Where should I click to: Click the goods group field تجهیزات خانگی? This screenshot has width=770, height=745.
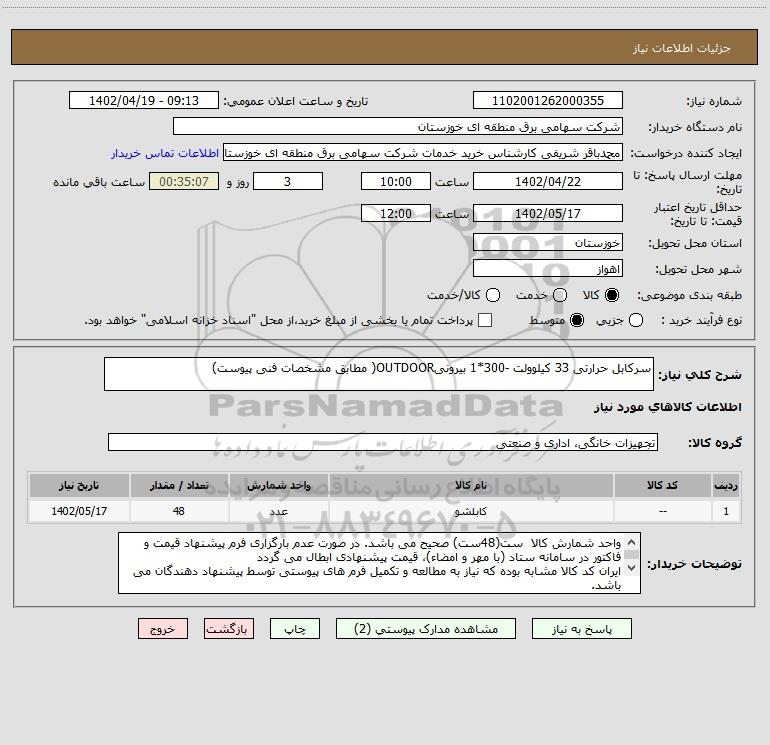tap(383, 442)
